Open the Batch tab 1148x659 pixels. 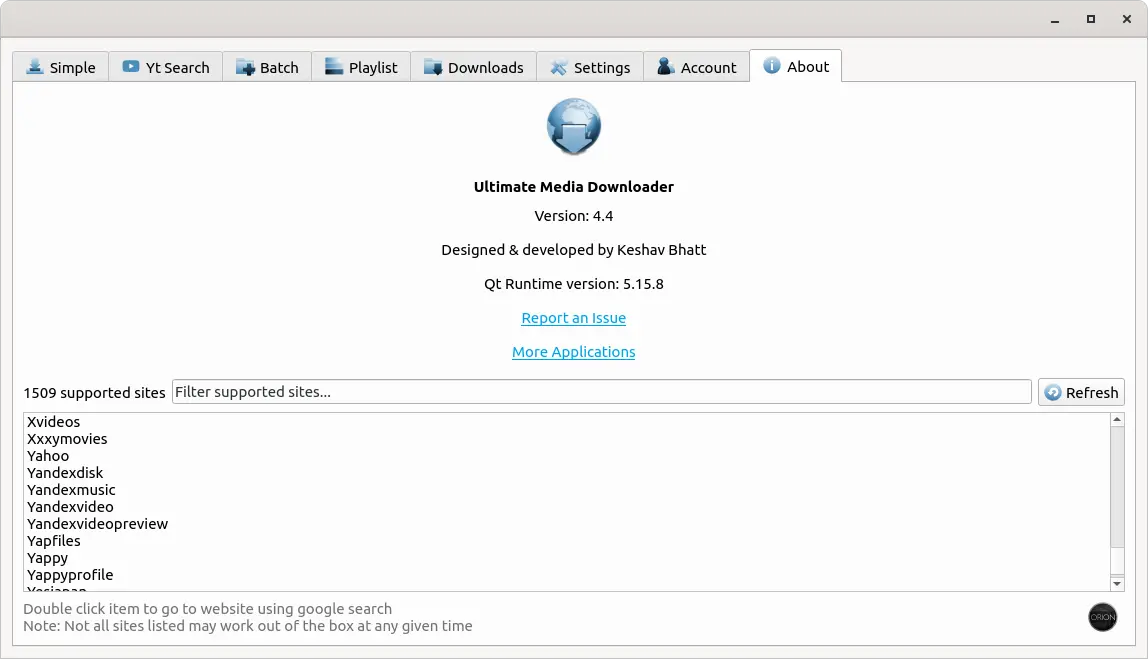pos(267,67)
